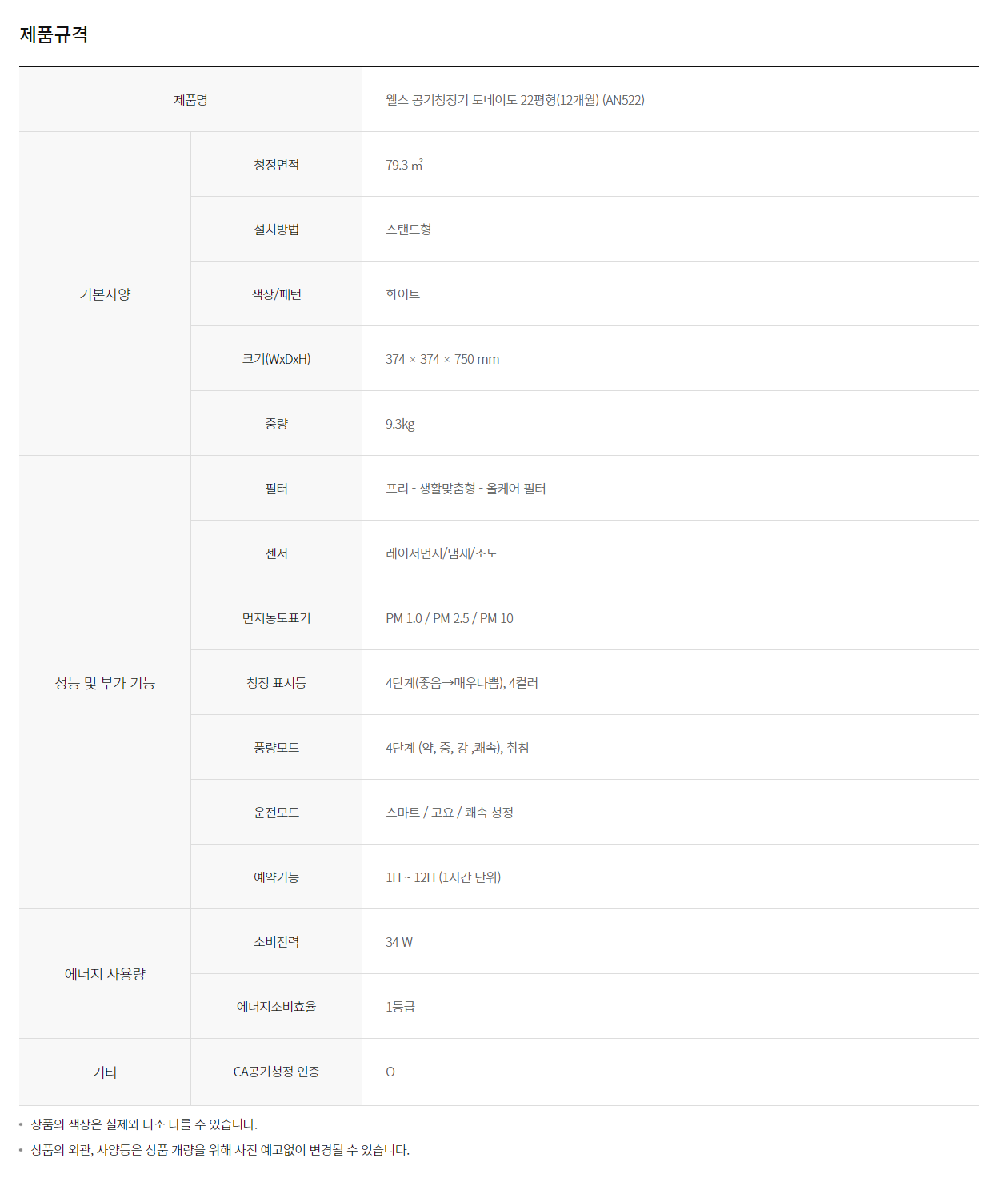The width and height of the screenshot is (1008, 1178).
Task: Click the 소비전력 value 34 W
Action: pos(398,942)
